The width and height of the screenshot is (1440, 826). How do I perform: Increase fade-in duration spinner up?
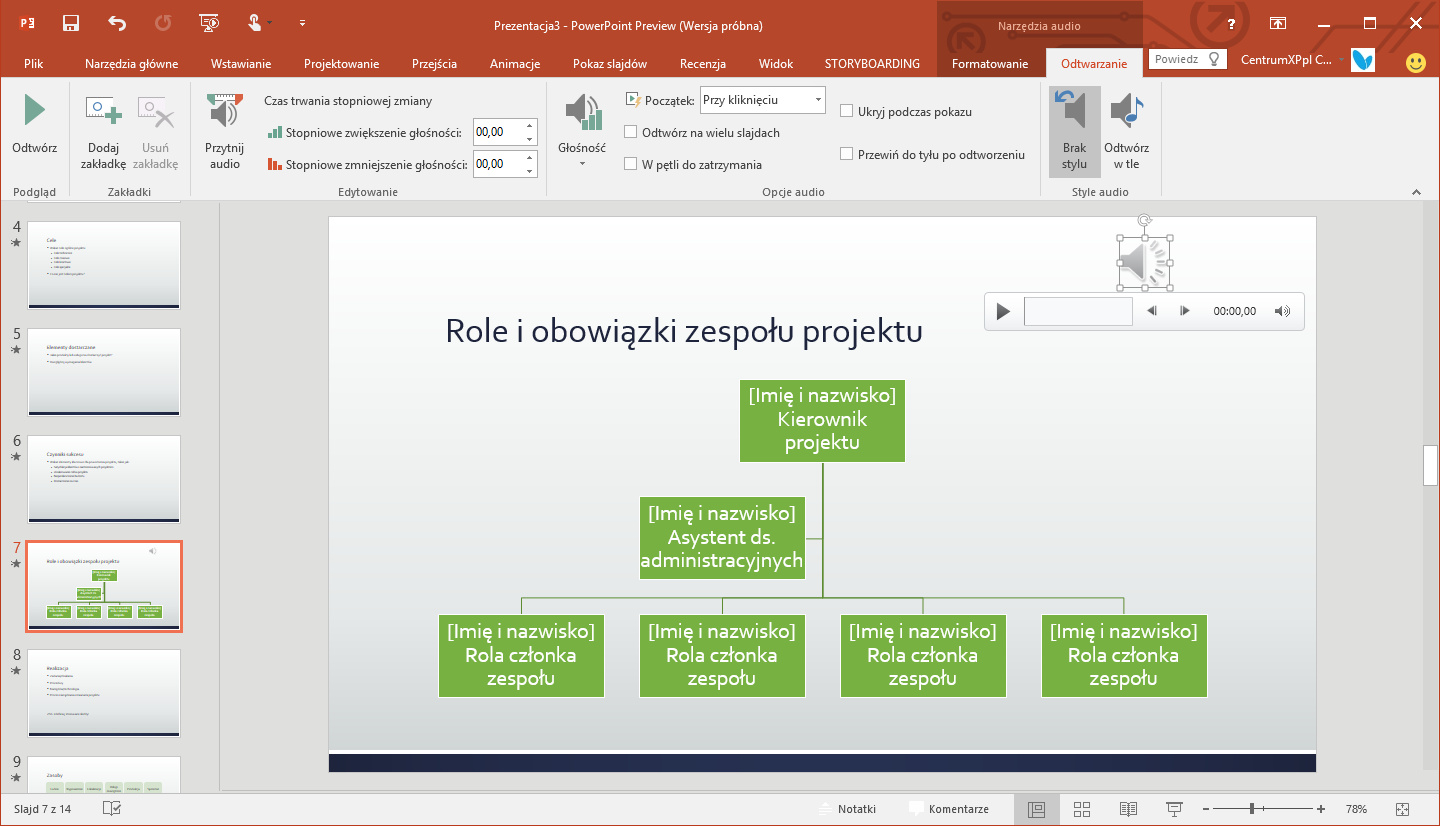click(x=530, y=126)
